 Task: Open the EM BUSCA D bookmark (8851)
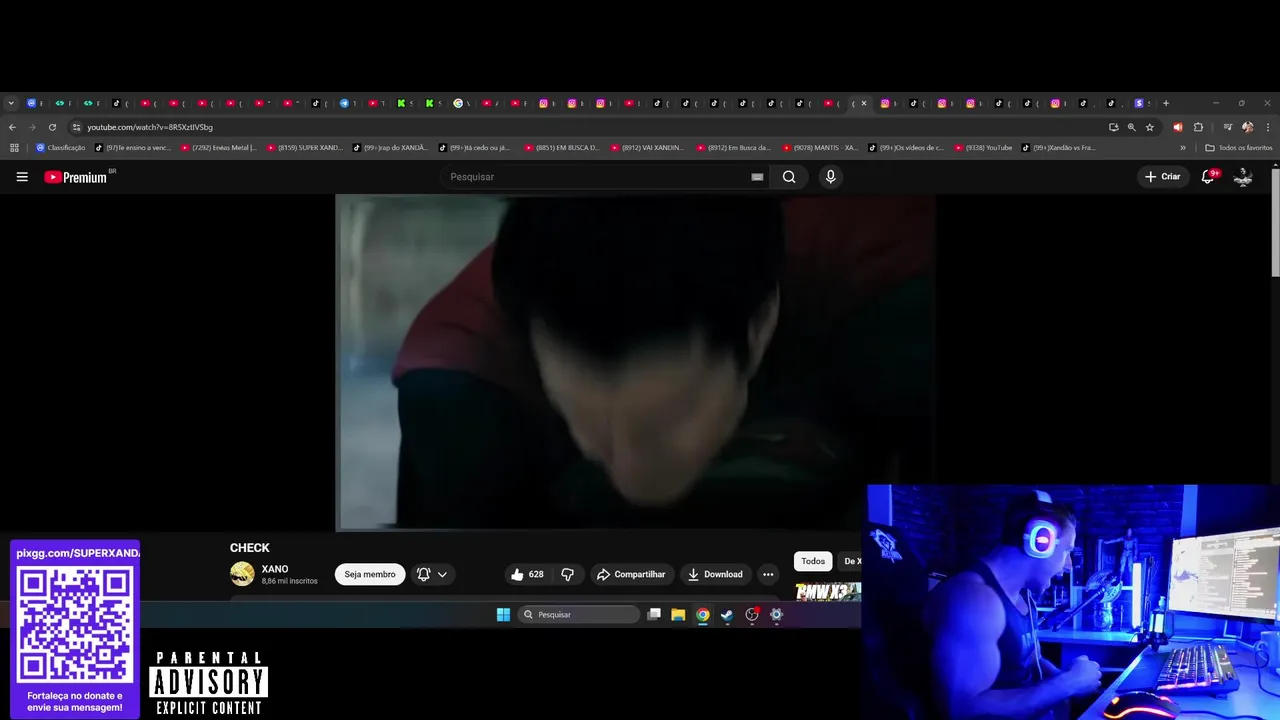click(563, 148)
